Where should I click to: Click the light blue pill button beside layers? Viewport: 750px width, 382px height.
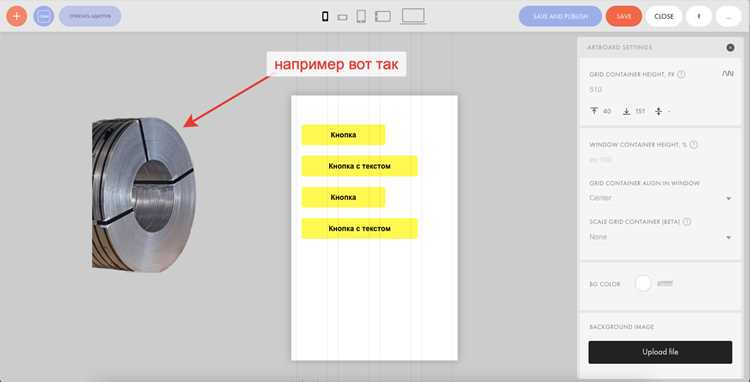90,16
